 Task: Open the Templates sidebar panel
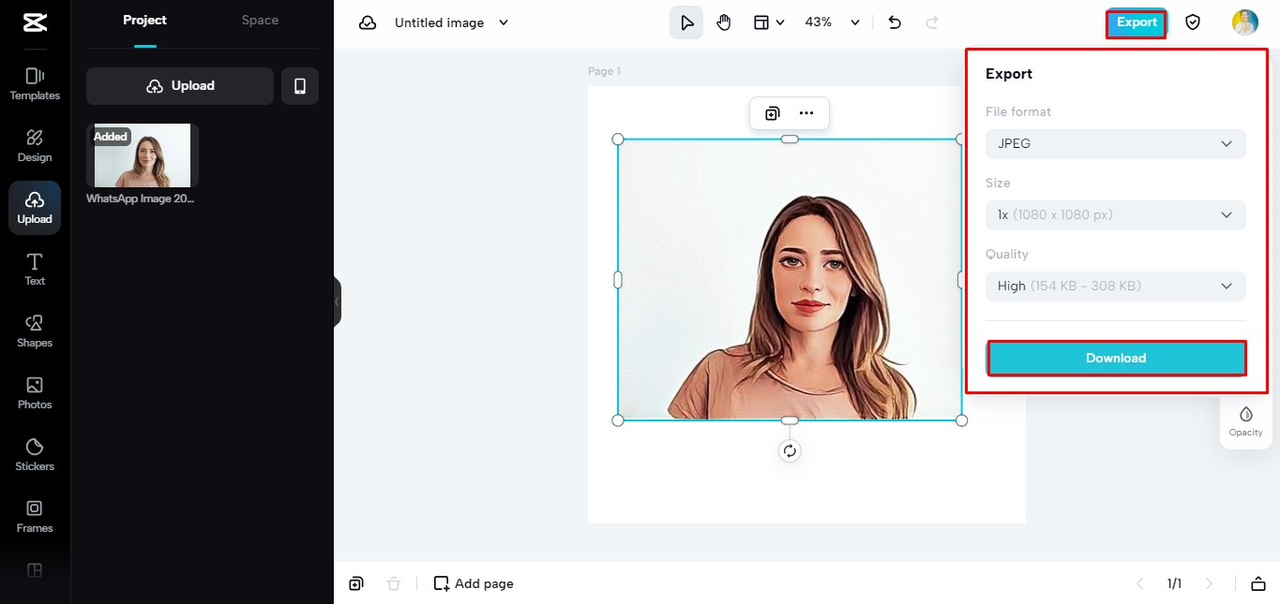(x=35, y=84)
